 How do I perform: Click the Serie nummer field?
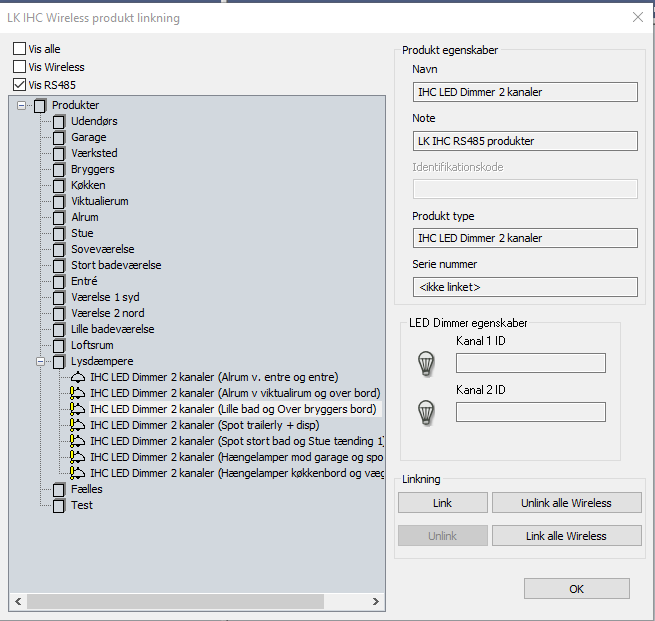tap(525, 287)
